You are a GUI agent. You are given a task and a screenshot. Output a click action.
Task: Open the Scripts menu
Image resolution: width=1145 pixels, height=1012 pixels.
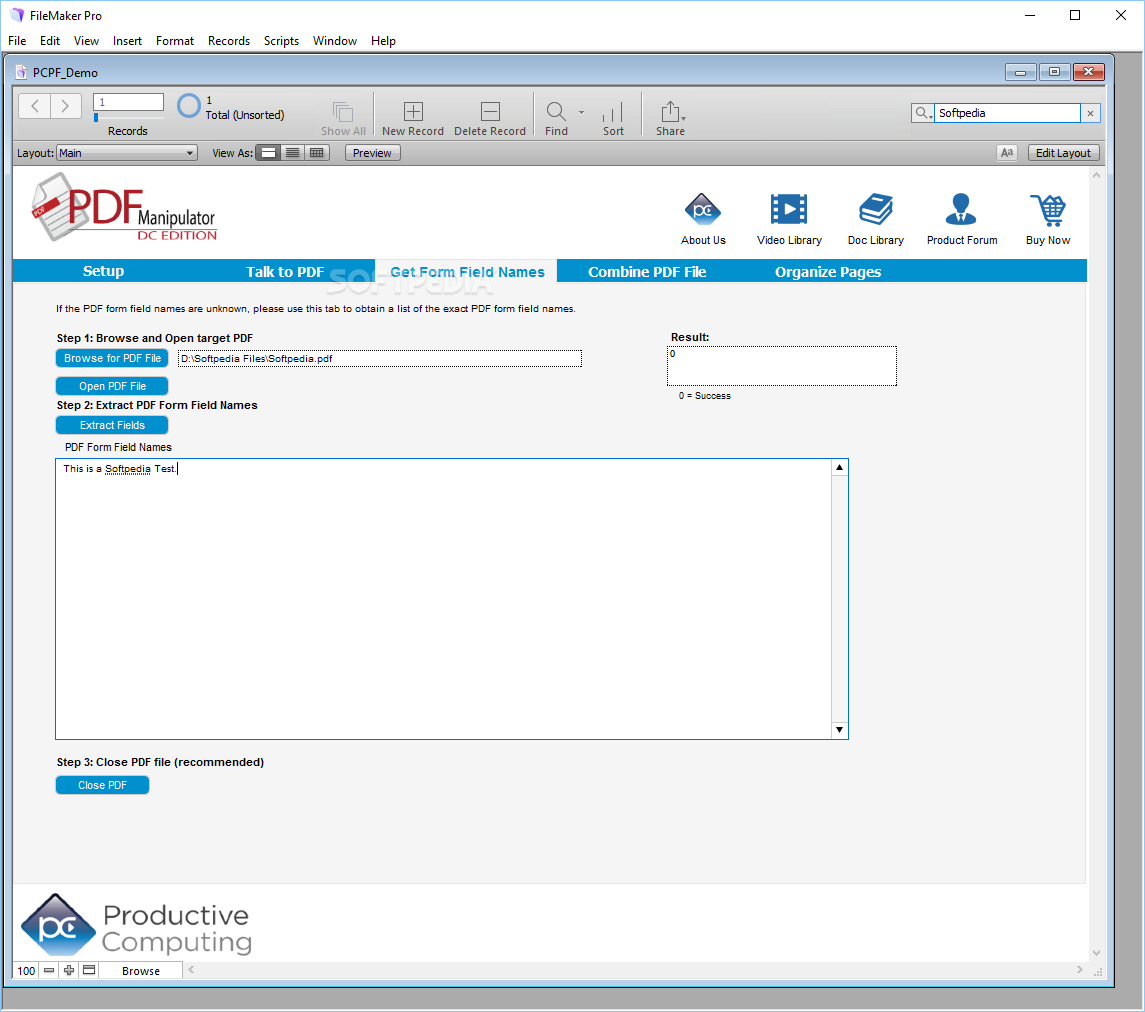click(281, 41)
